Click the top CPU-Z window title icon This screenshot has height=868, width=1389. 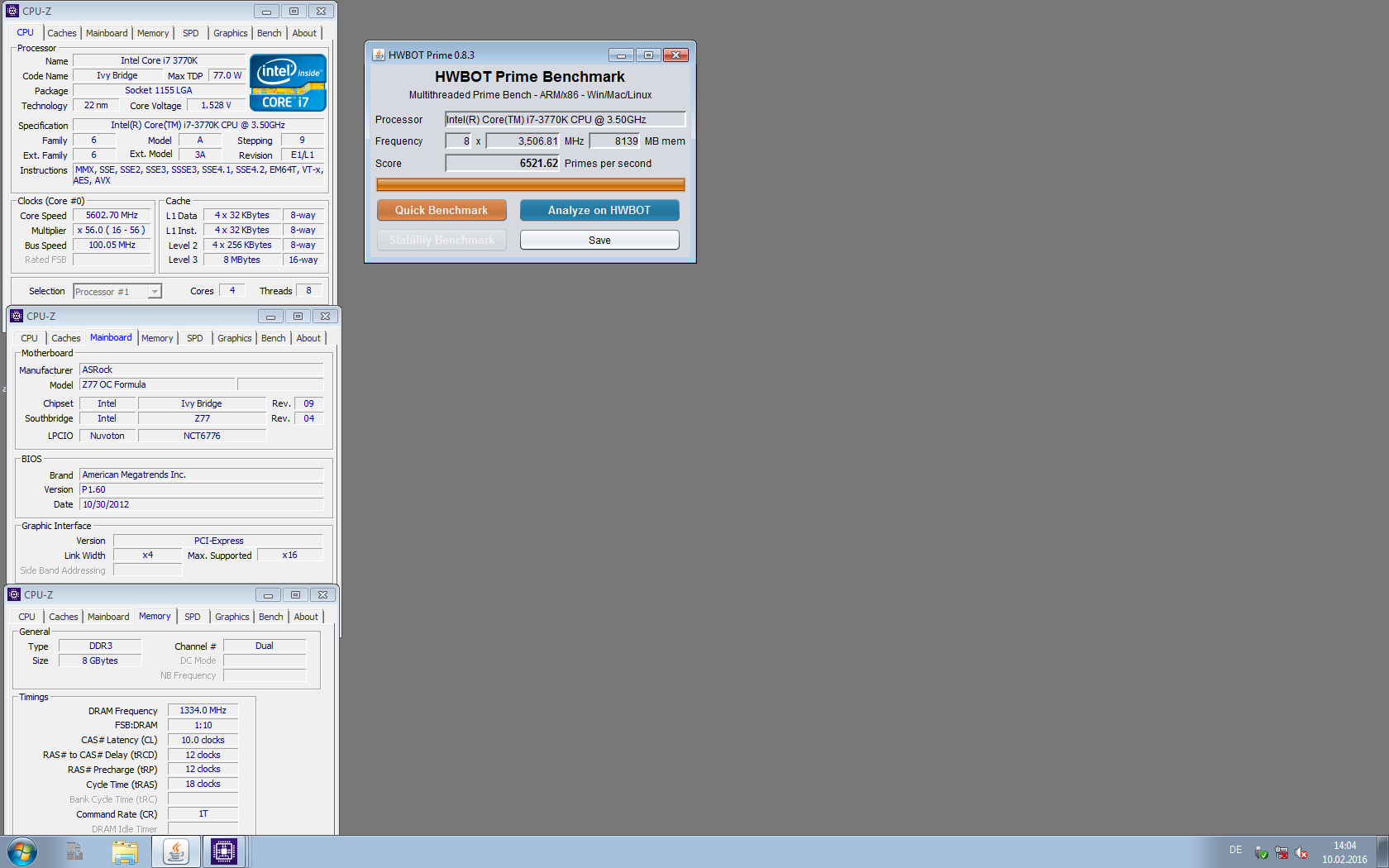tap(12, 11)
